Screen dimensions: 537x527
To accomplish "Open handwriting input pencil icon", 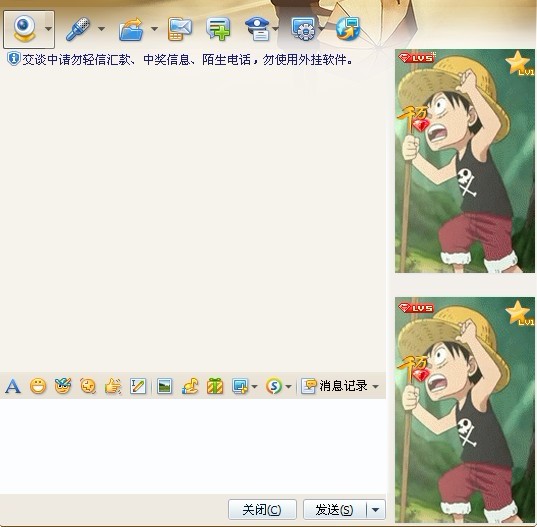I will click(x=138, y=386).
